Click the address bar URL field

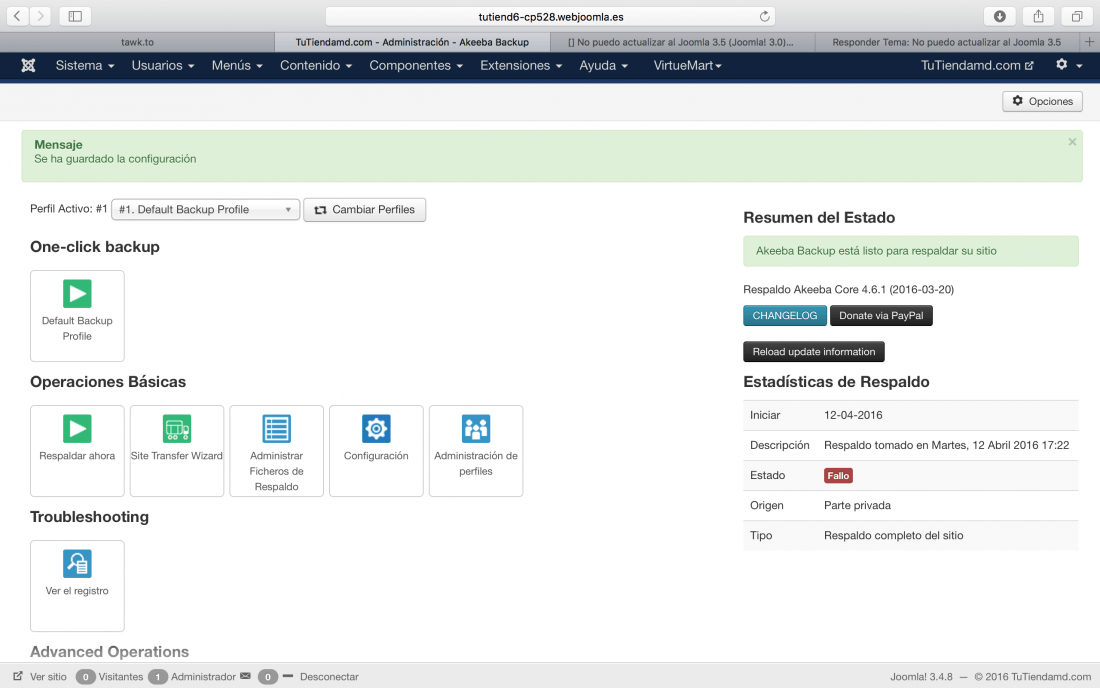click(x=551, y=16)
